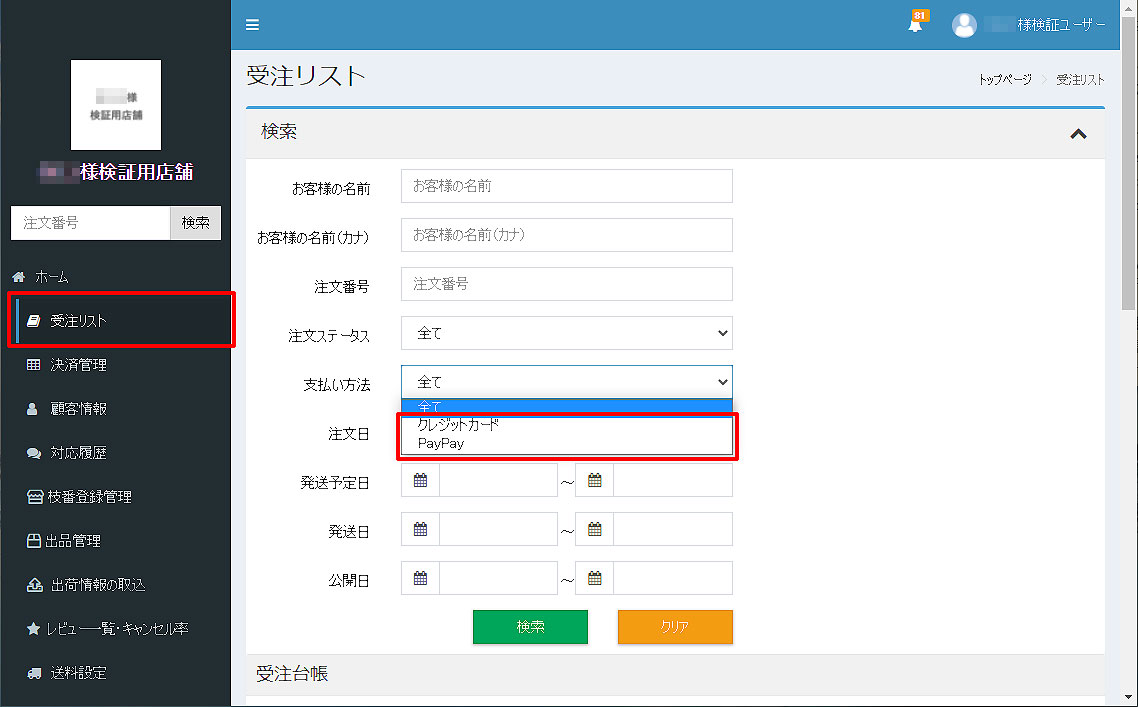Go to 顧客情報 in sidebar menu

78,409
